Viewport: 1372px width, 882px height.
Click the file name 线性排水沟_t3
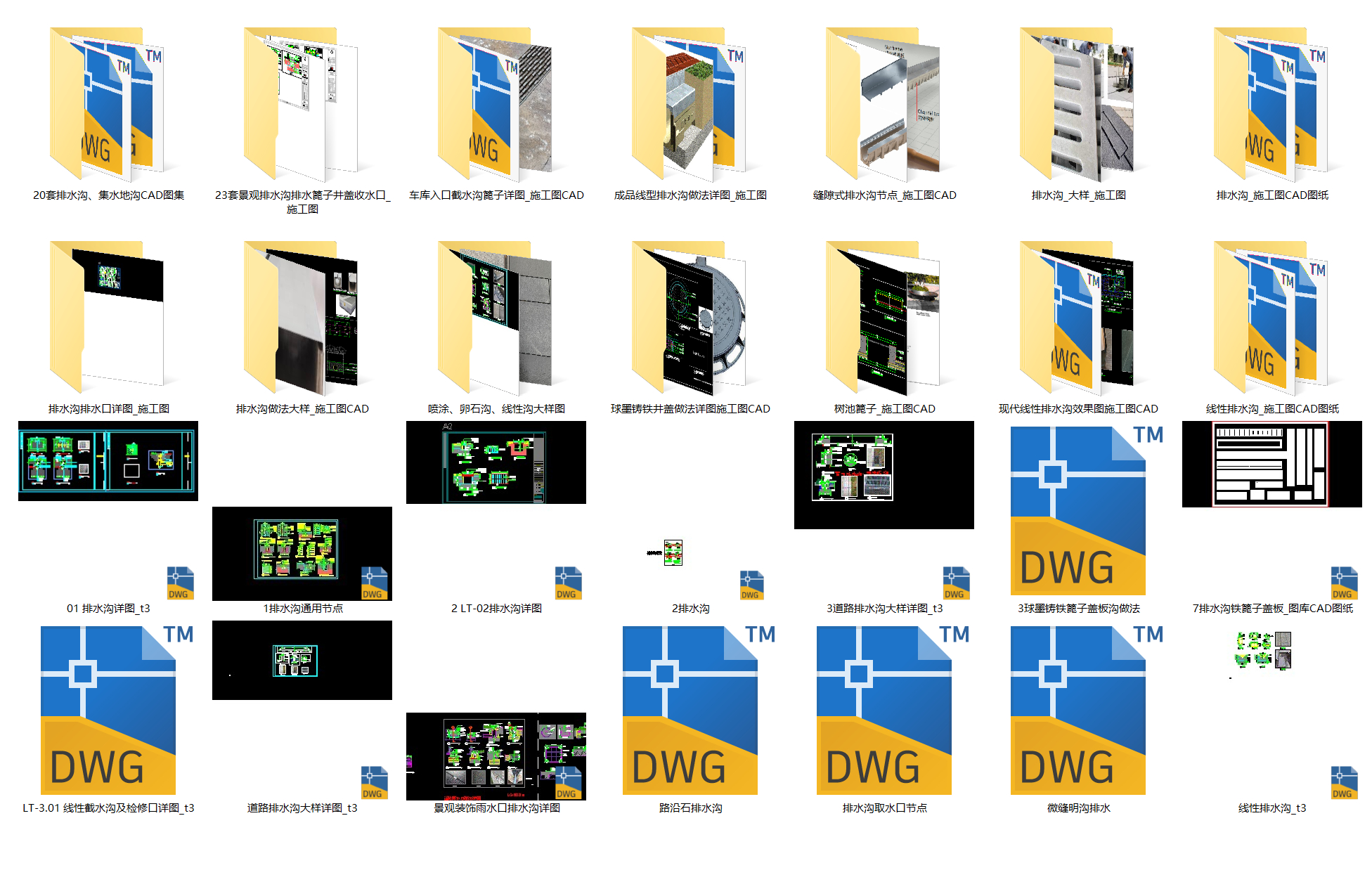[1272, 808]
